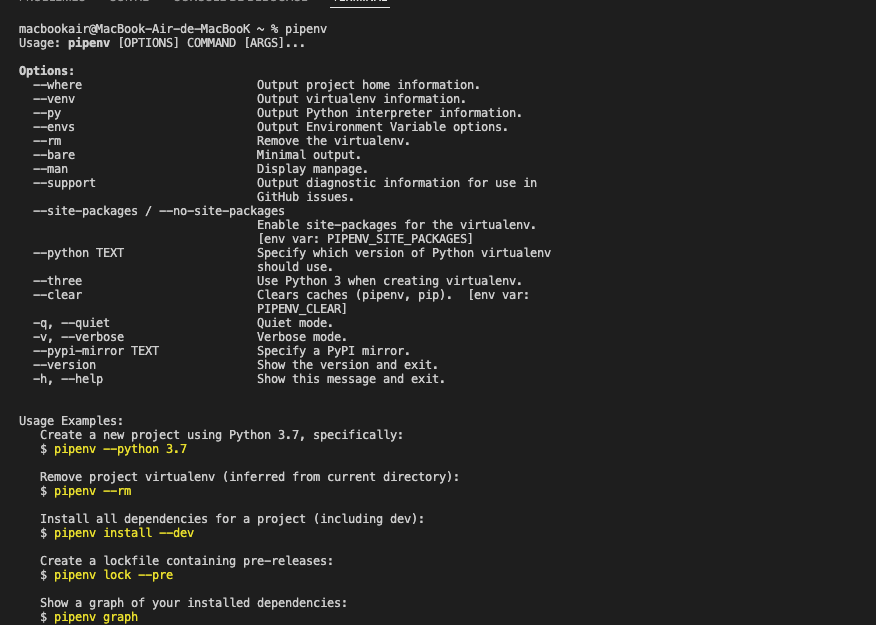The width and height of the screenshot is (876, 625).
Task: Click the --pypi-mirror TEXT option
Action: click(x=96, y=351)
